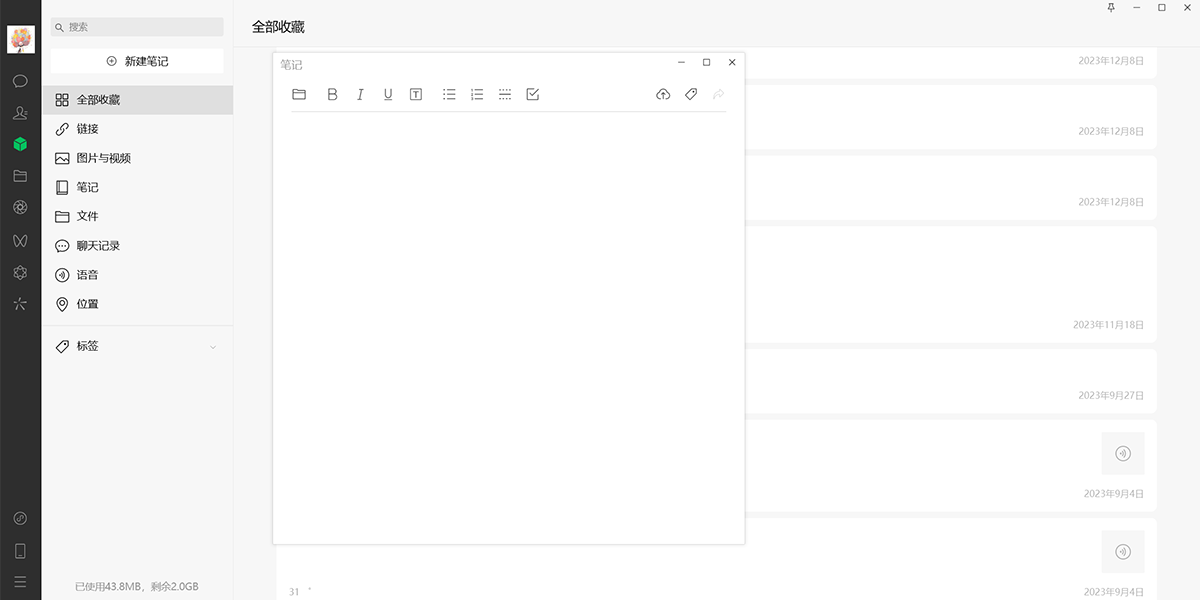Open the hamburger menu at bottom left
Image resolution: width=1200 pixels, height=600 pixels.
pyautogui.click(x=20, y=582)
